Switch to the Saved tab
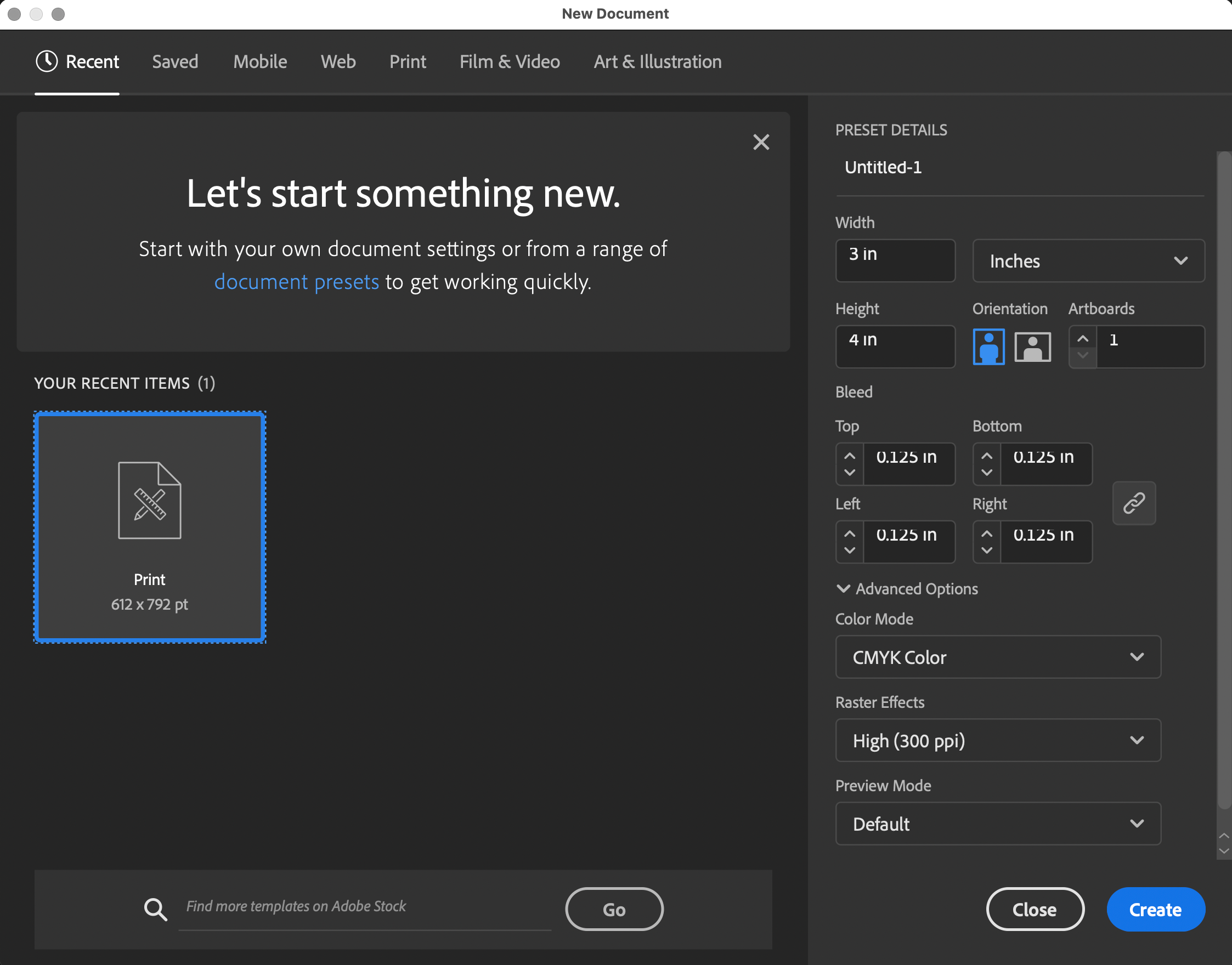This screenshot has height=965, width=1232. point(175,61)
